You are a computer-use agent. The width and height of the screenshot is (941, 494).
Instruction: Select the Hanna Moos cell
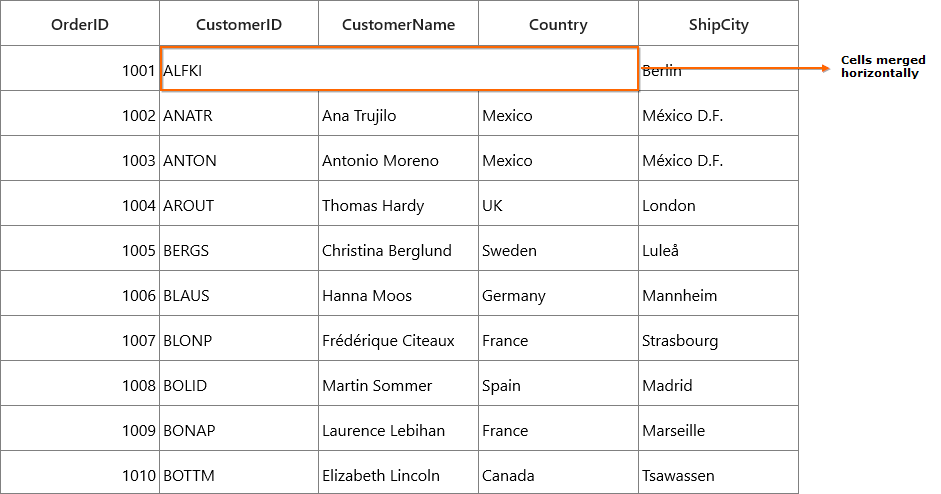click(398, 294)
